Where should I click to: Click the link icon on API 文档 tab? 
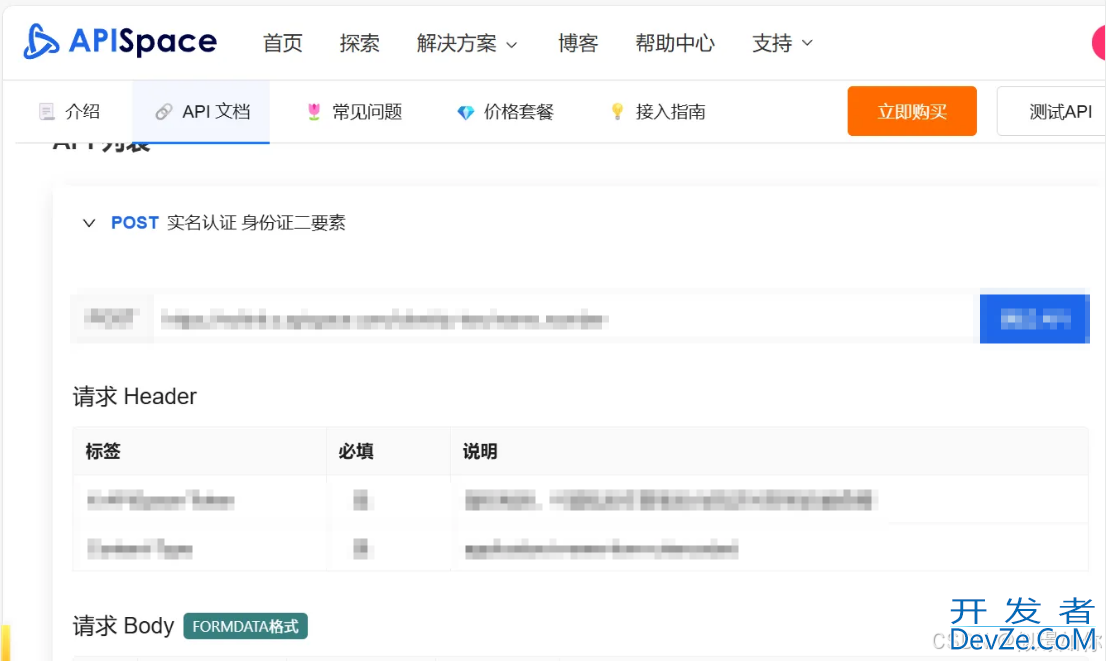pos(164,111)
